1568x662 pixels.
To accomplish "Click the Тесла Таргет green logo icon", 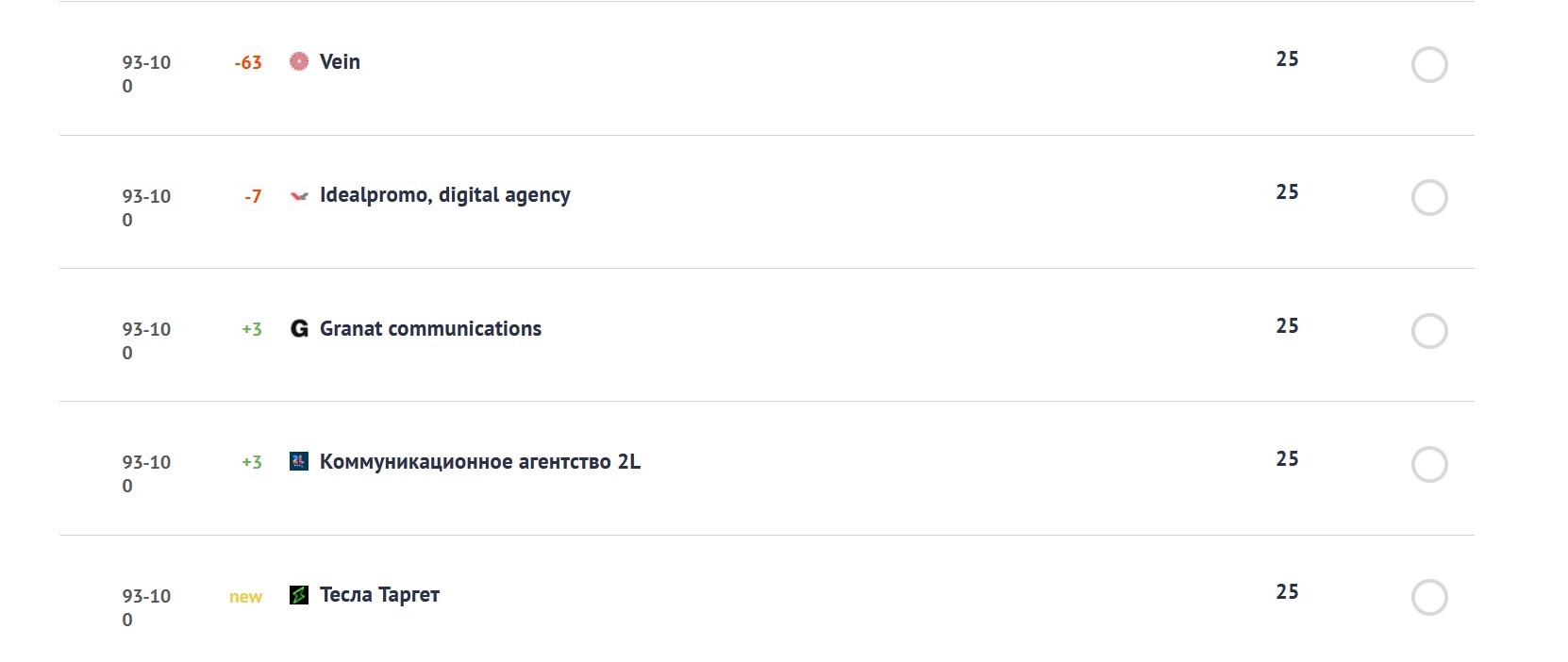I will pos(299,595).
